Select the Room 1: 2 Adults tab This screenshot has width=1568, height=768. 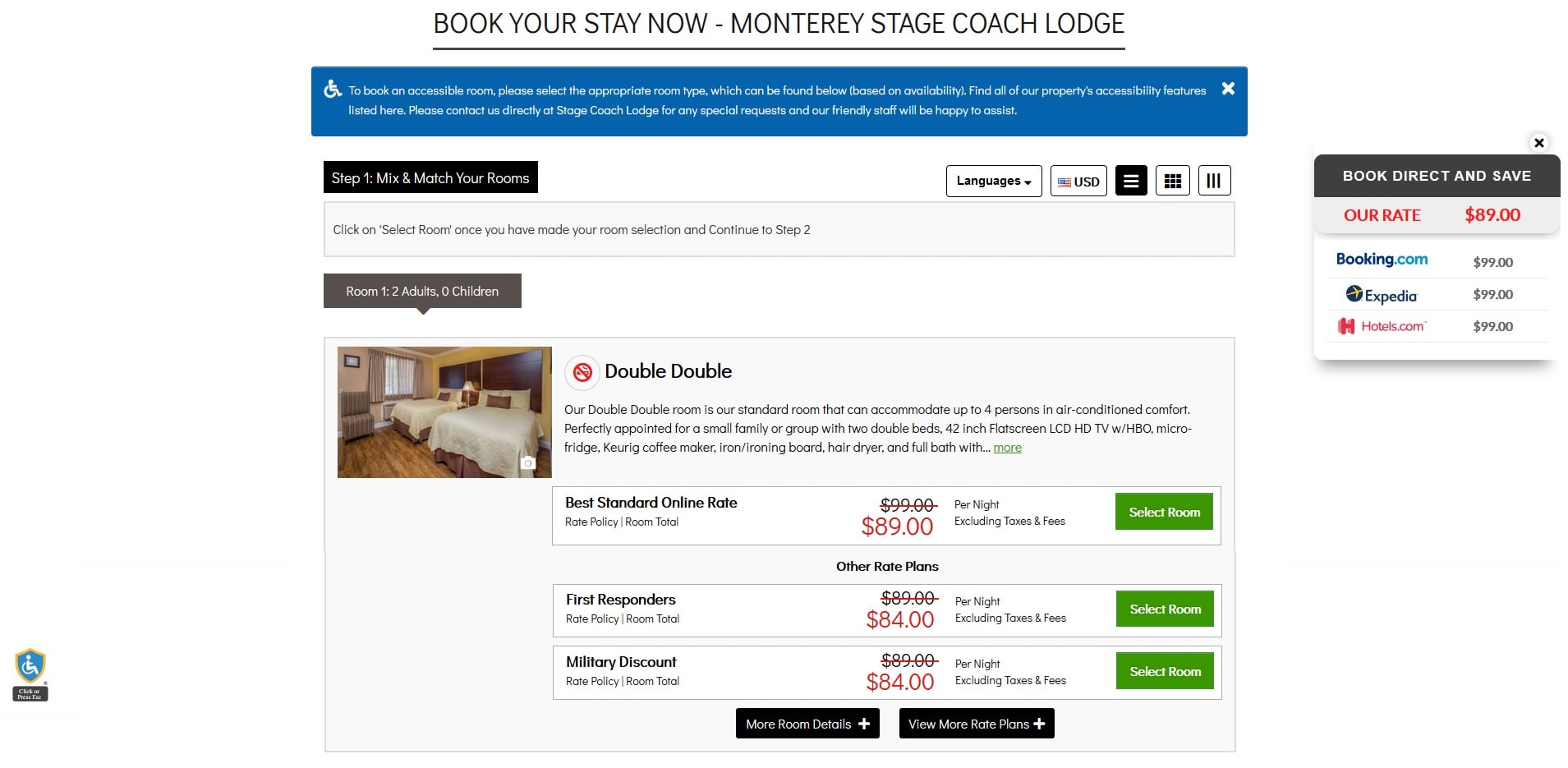pyautogui.click(x=422, y=292)
